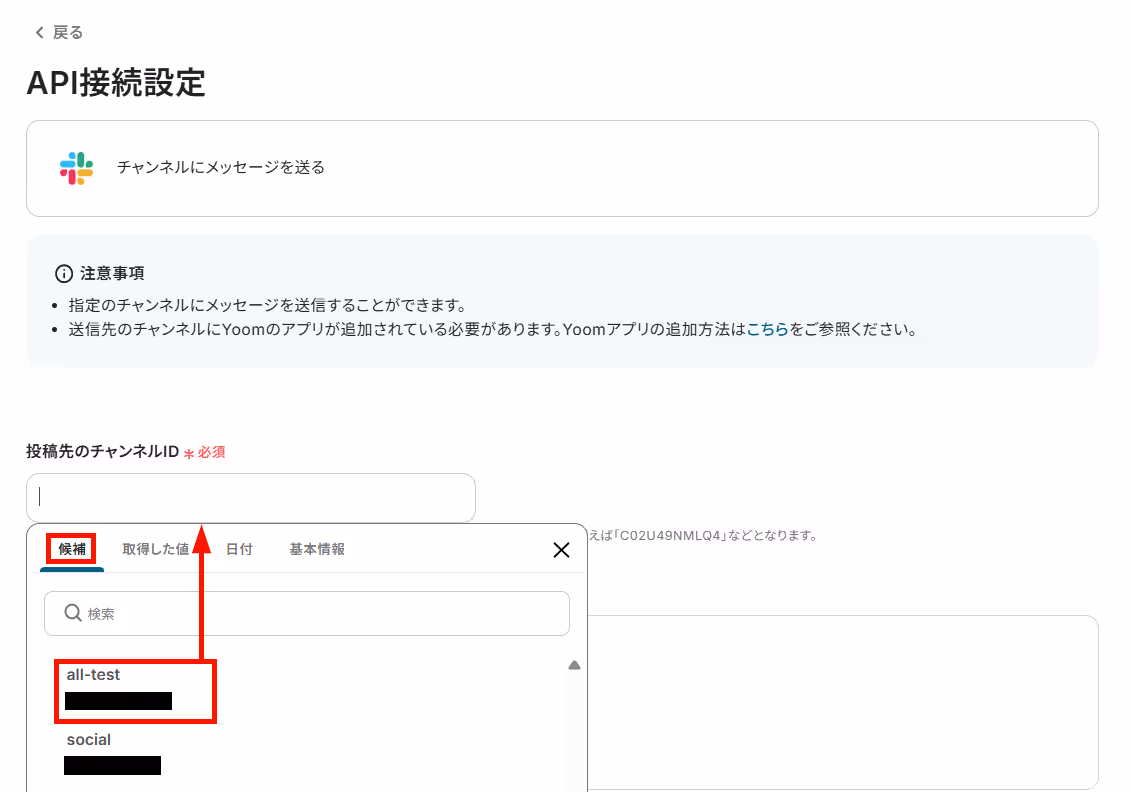The width and height of the screenshot is (1130, 792).
Task: Click the API接続設定 heading
Action: click(116, 82)
